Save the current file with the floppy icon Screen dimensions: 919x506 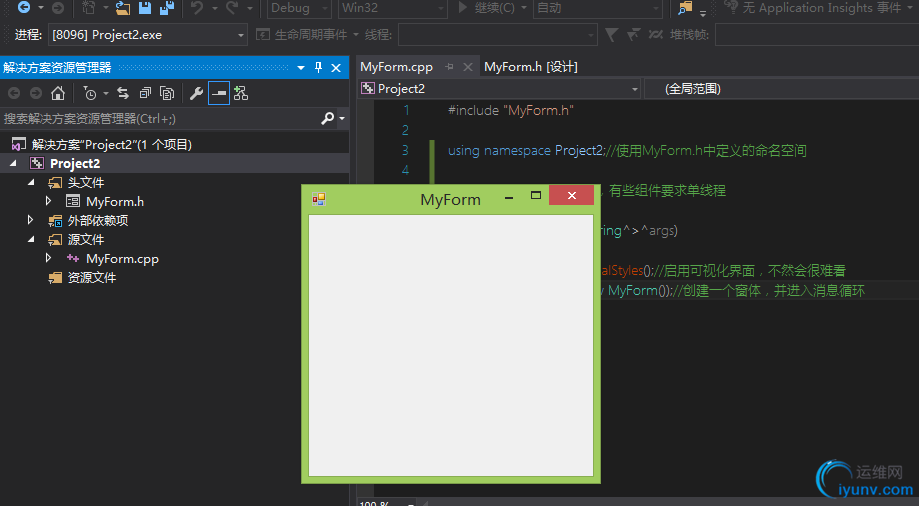[145, 7]
